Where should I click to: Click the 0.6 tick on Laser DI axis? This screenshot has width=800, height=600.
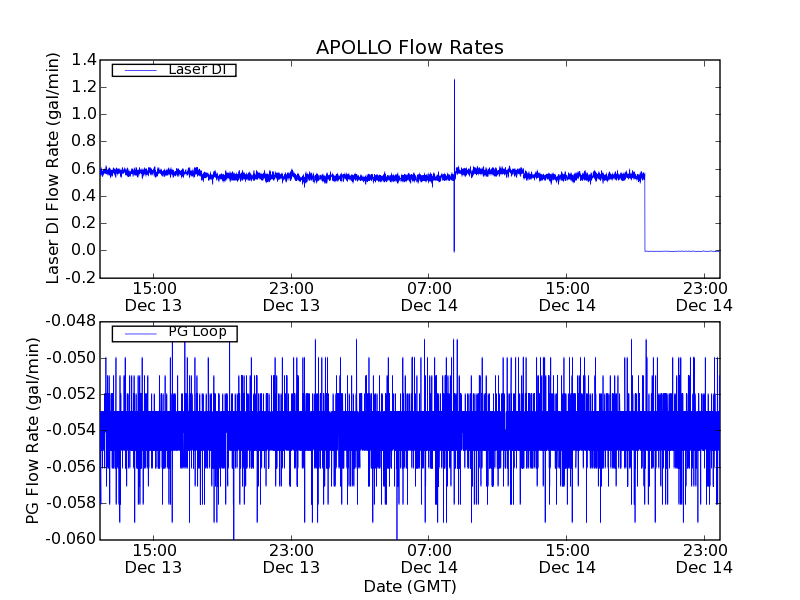84,169
